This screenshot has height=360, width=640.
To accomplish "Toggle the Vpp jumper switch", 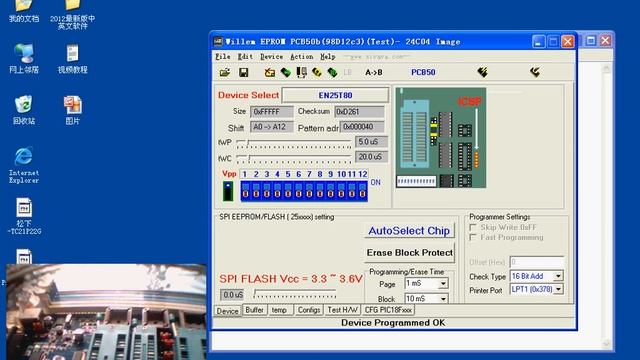I will point(228,191).
